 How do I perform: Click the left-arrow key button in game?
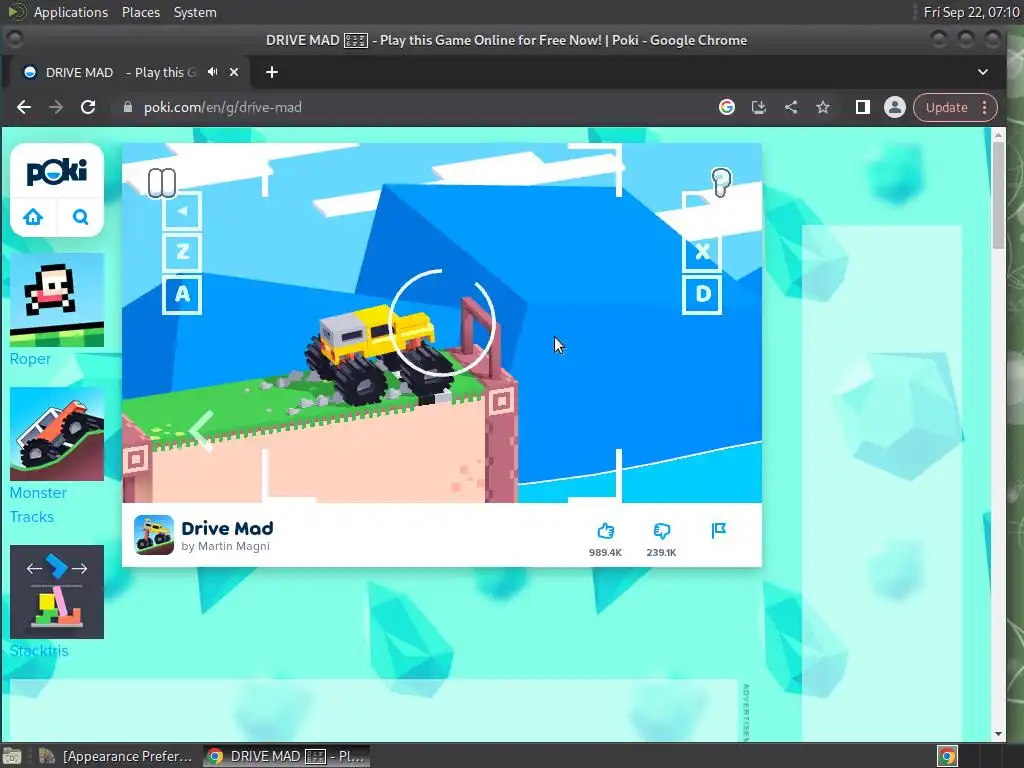(x=182, y=210)
